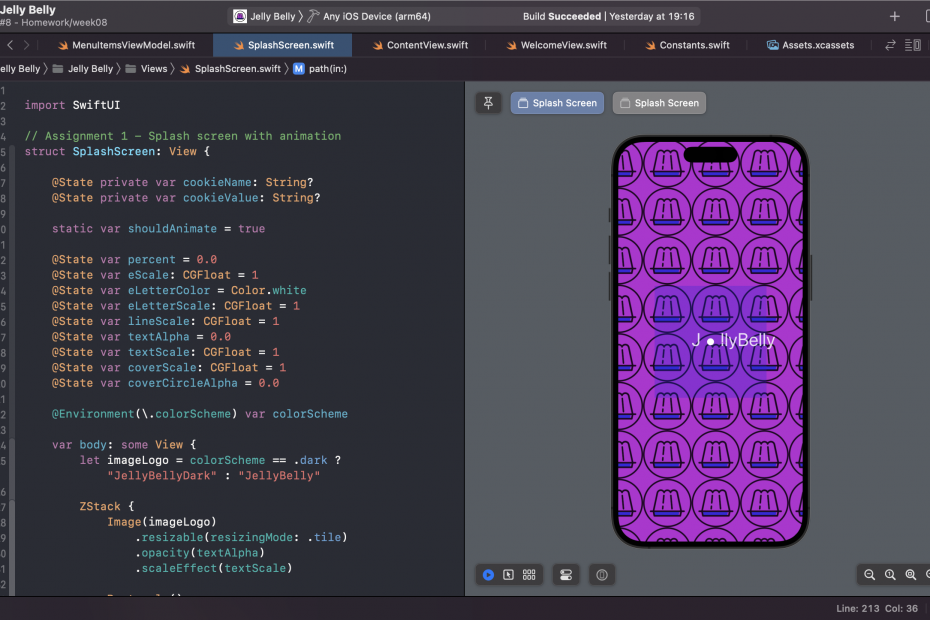Switch to selectable preview mode

[x=508, y=575]
